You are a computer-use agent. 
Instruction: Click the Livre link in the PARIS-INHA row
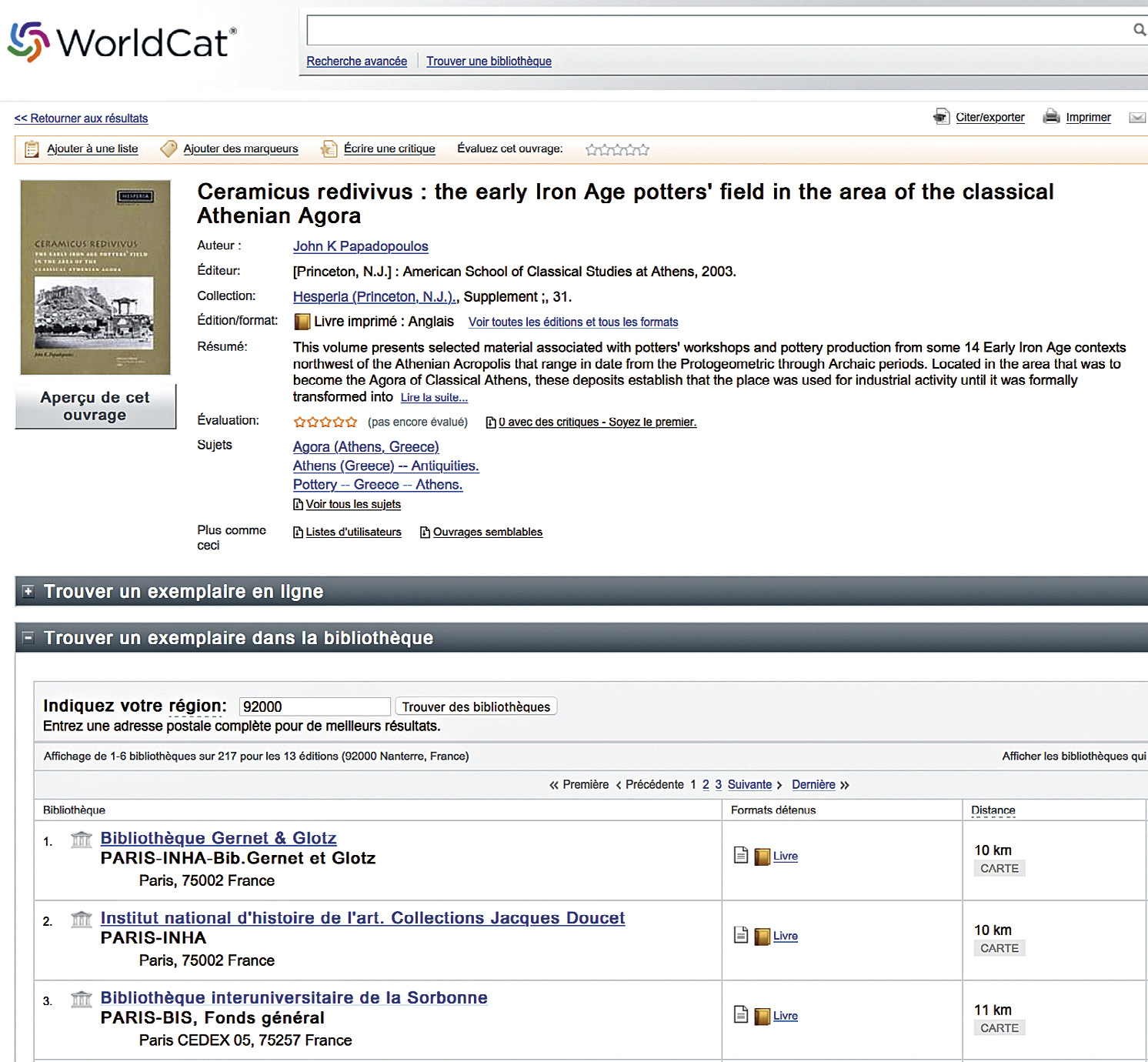coord(786,937)
